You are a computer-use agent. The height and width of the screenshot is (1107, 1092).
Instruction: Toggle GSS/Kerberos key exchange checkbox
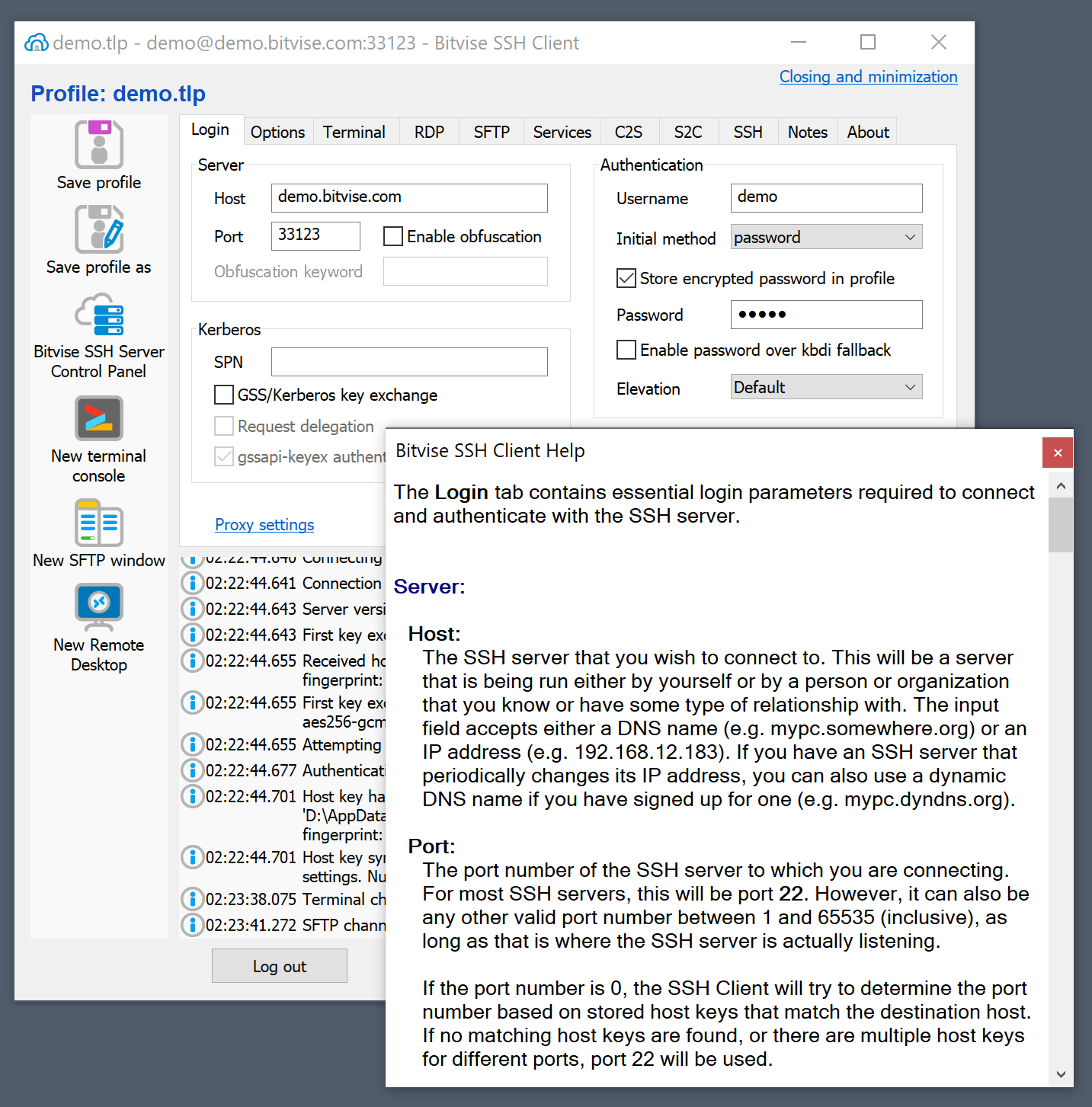224,395
